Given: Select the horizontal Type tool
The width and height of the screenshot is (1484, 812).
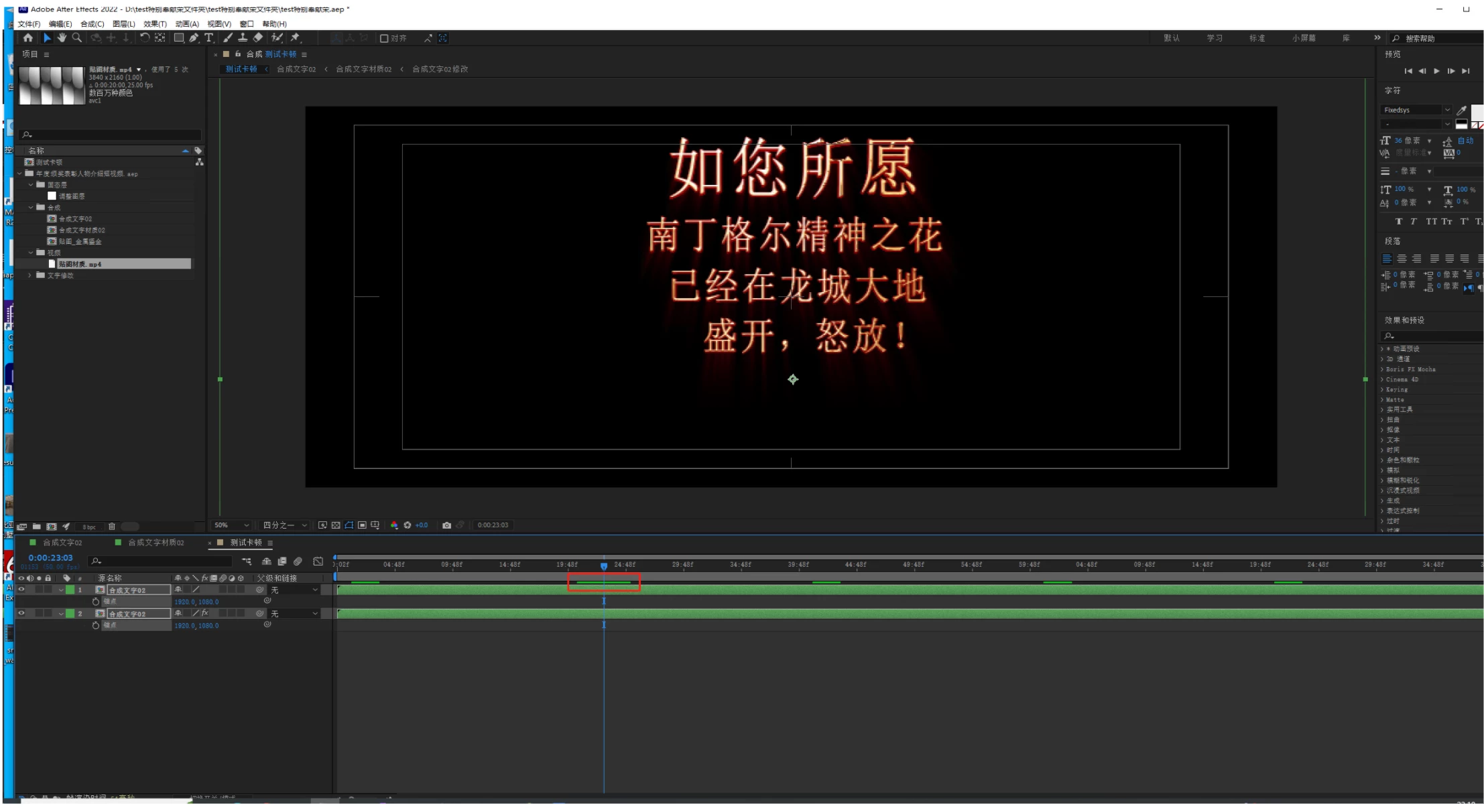Looking at the screenshot, I should (209, 38).
